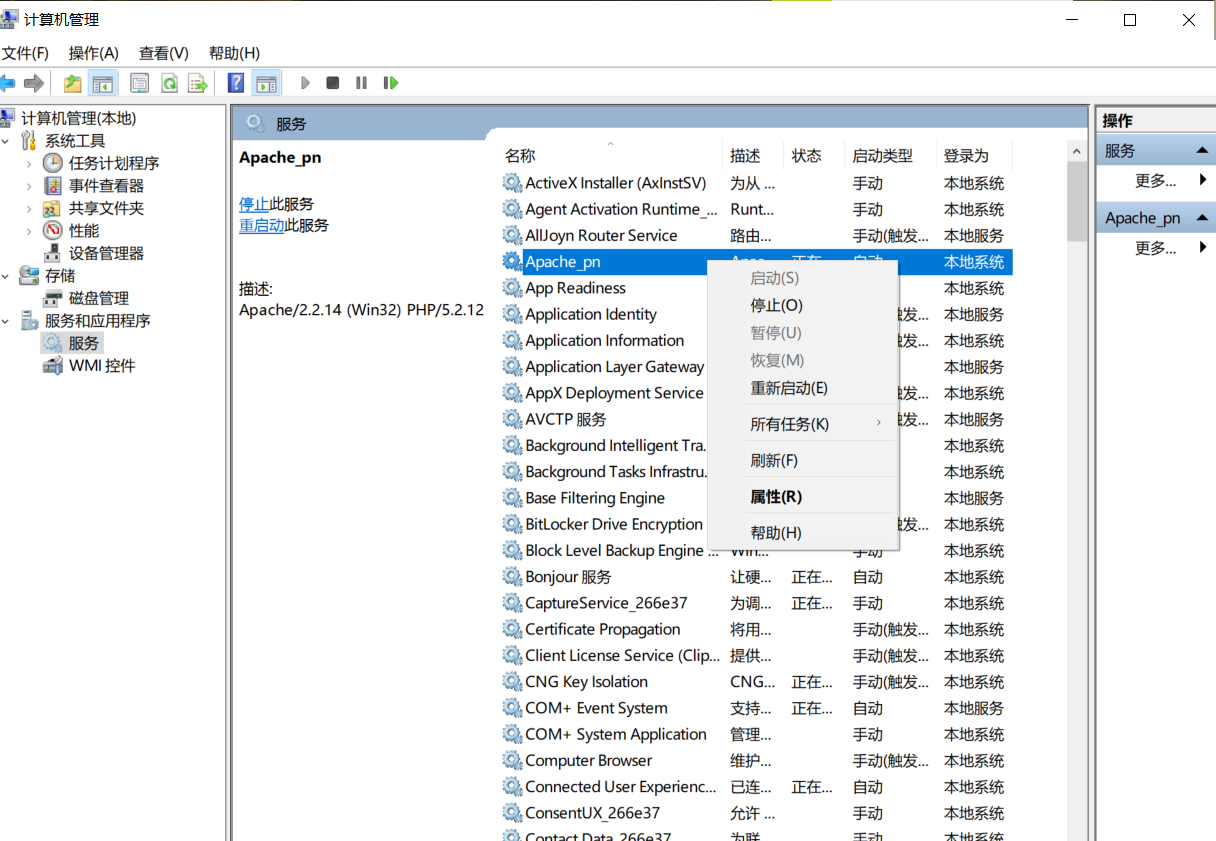This screenshot has height=841, width=1216.
Task: Click the Back arrow toolbar icon
Action: click(9, 83)
